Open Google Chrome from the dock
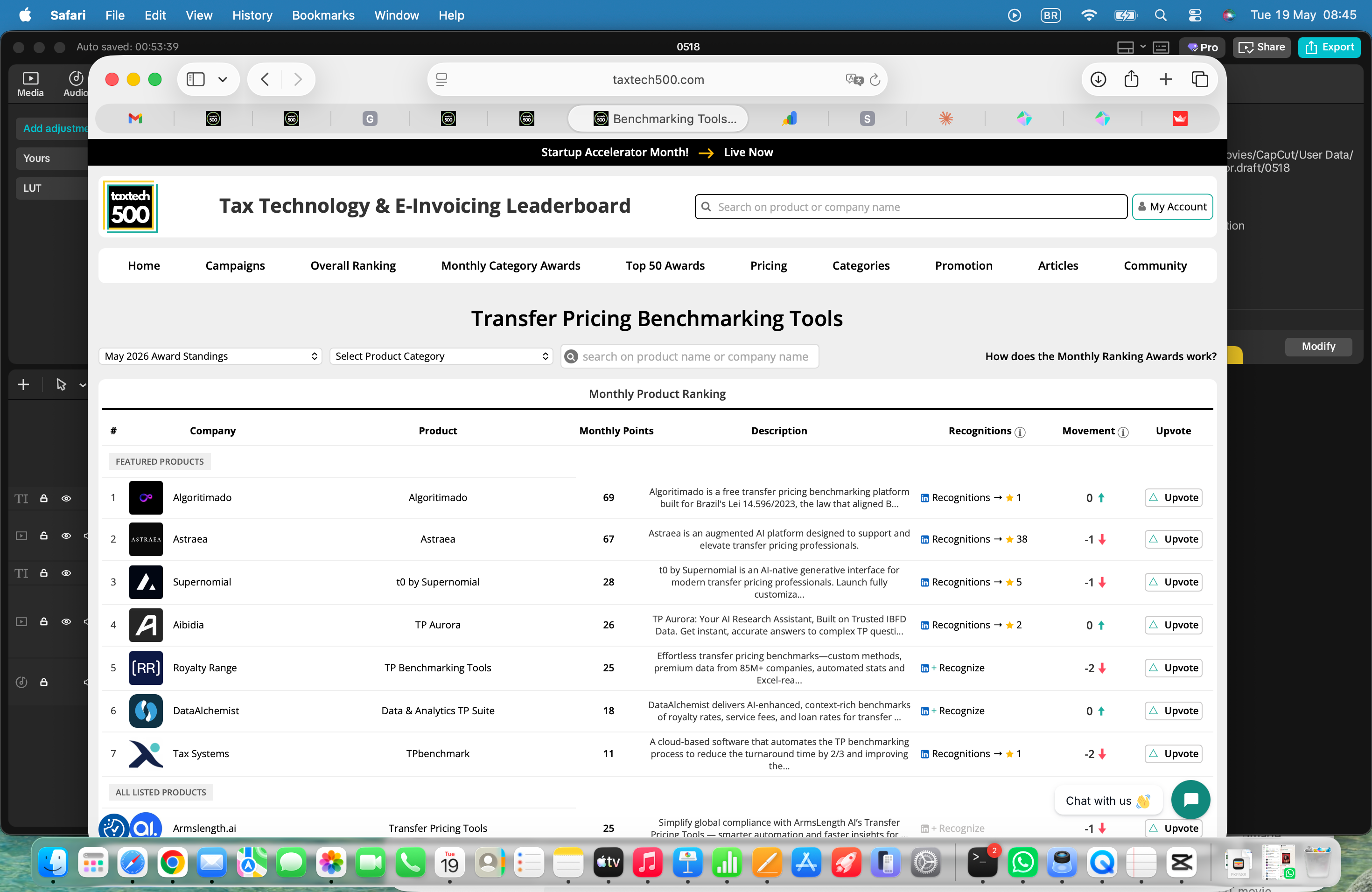 (172, 863)
